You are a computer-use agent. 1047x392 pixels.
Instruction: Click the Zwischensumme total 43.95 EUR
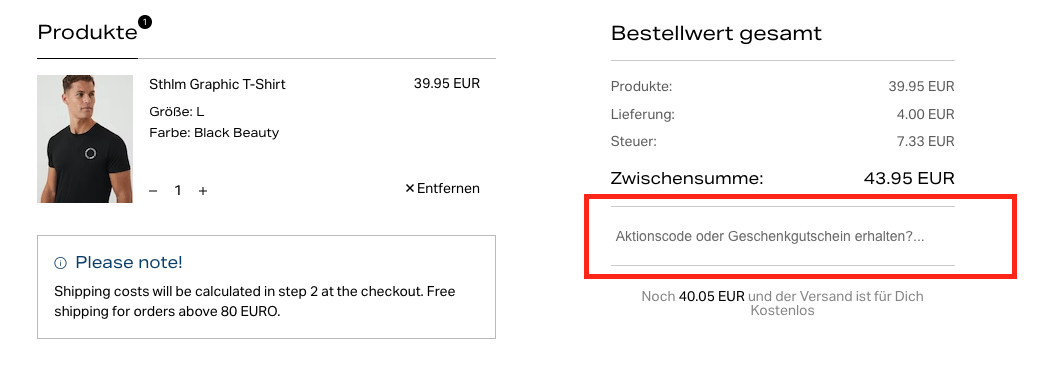(x=909, y=178)
